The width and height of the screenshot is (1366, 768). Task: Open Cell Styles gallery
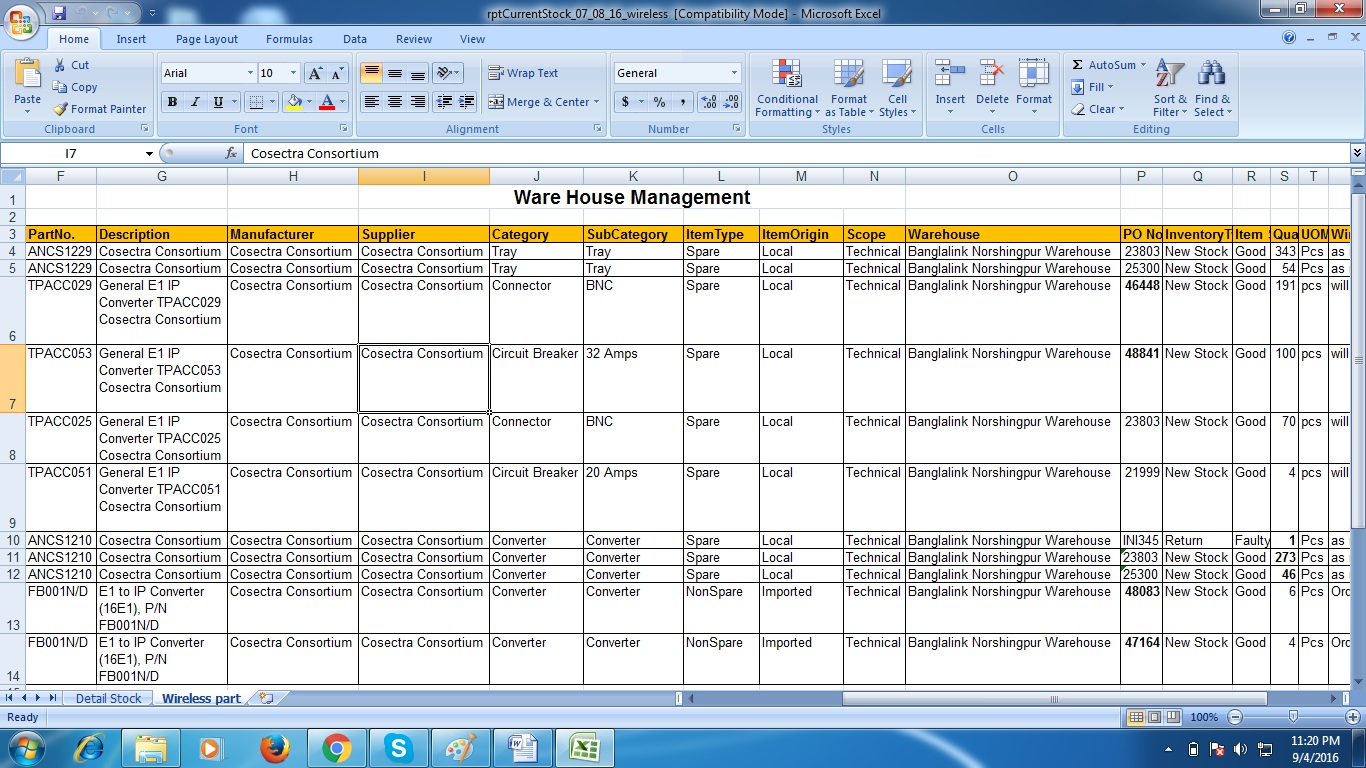tap(896, 88)
